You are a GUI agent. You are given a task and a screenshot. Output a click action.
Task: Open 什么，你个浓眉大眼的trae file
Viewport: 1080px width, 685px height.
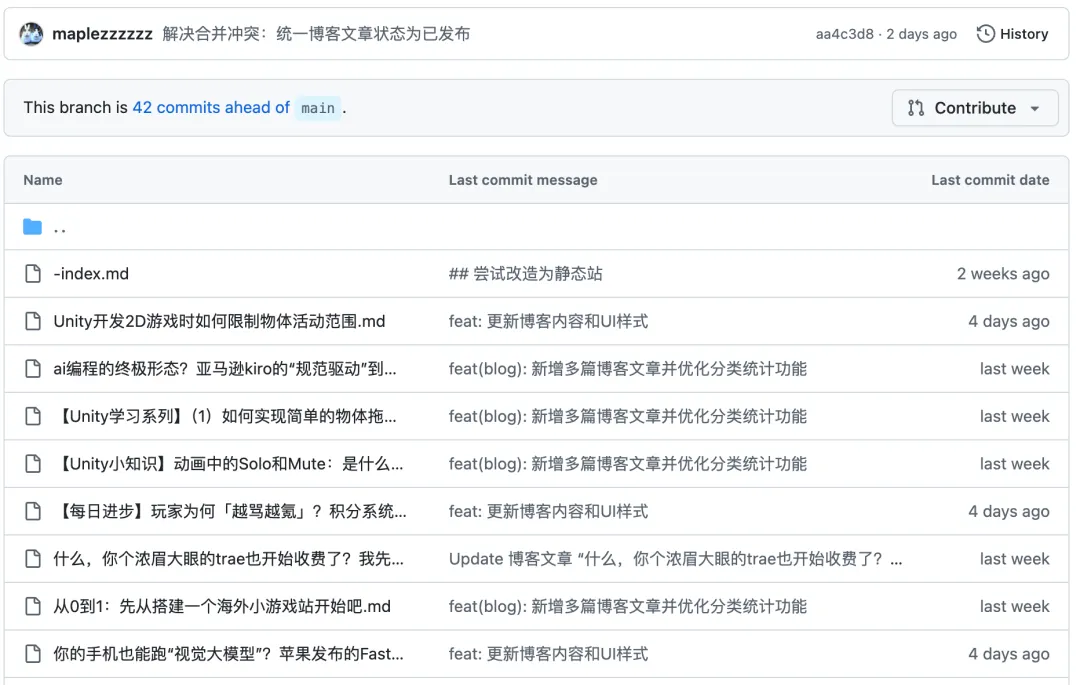[228, 559]
